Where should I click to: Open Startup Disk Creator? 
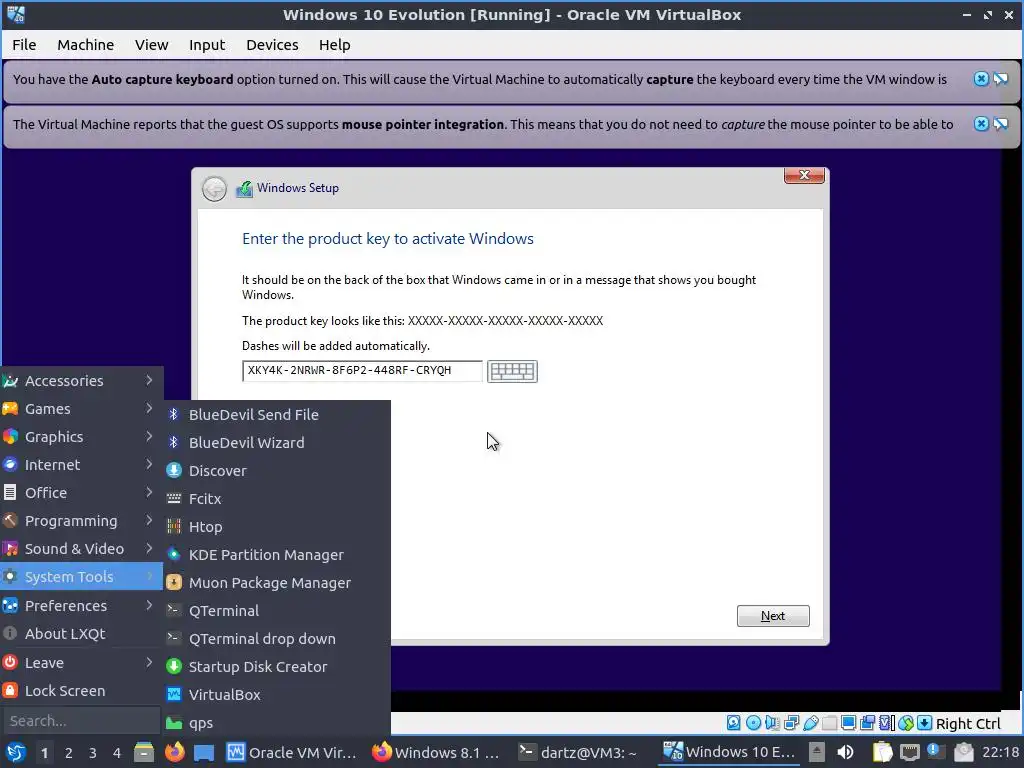(x=277, y=667)
